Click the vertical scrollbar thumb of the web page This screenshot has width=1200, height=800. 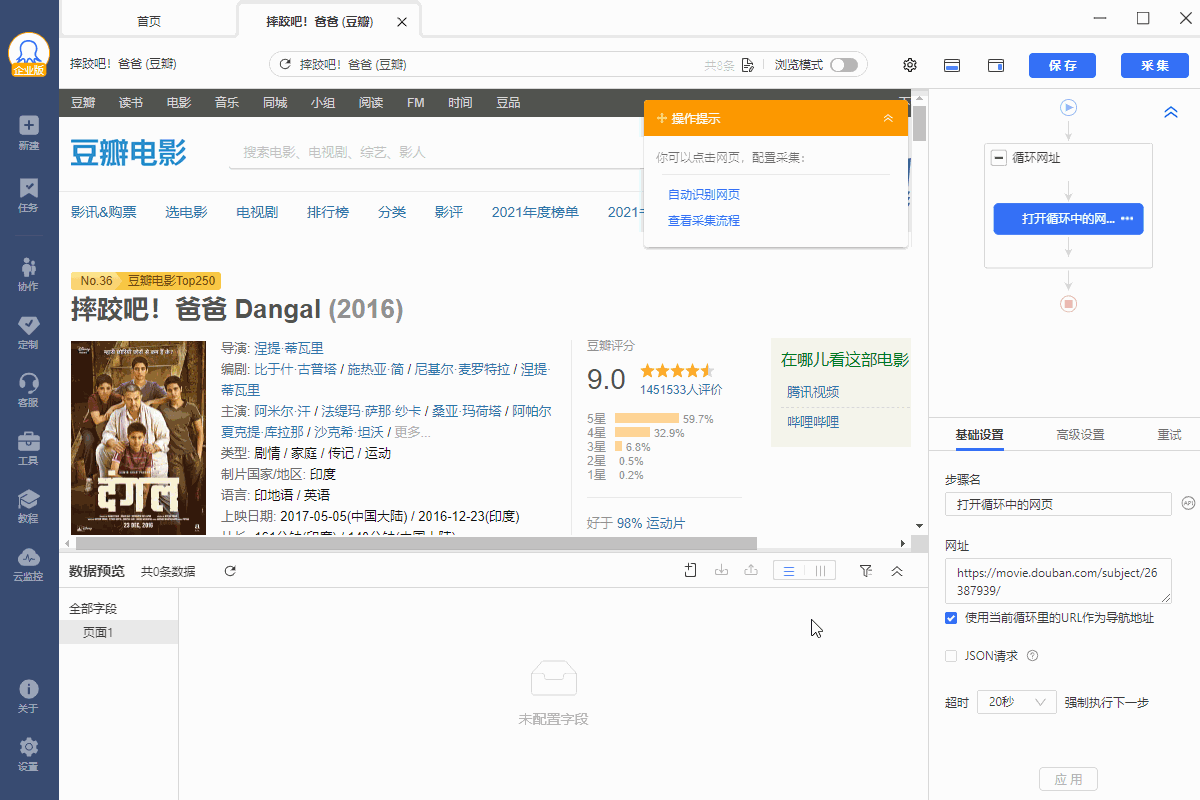919,122
